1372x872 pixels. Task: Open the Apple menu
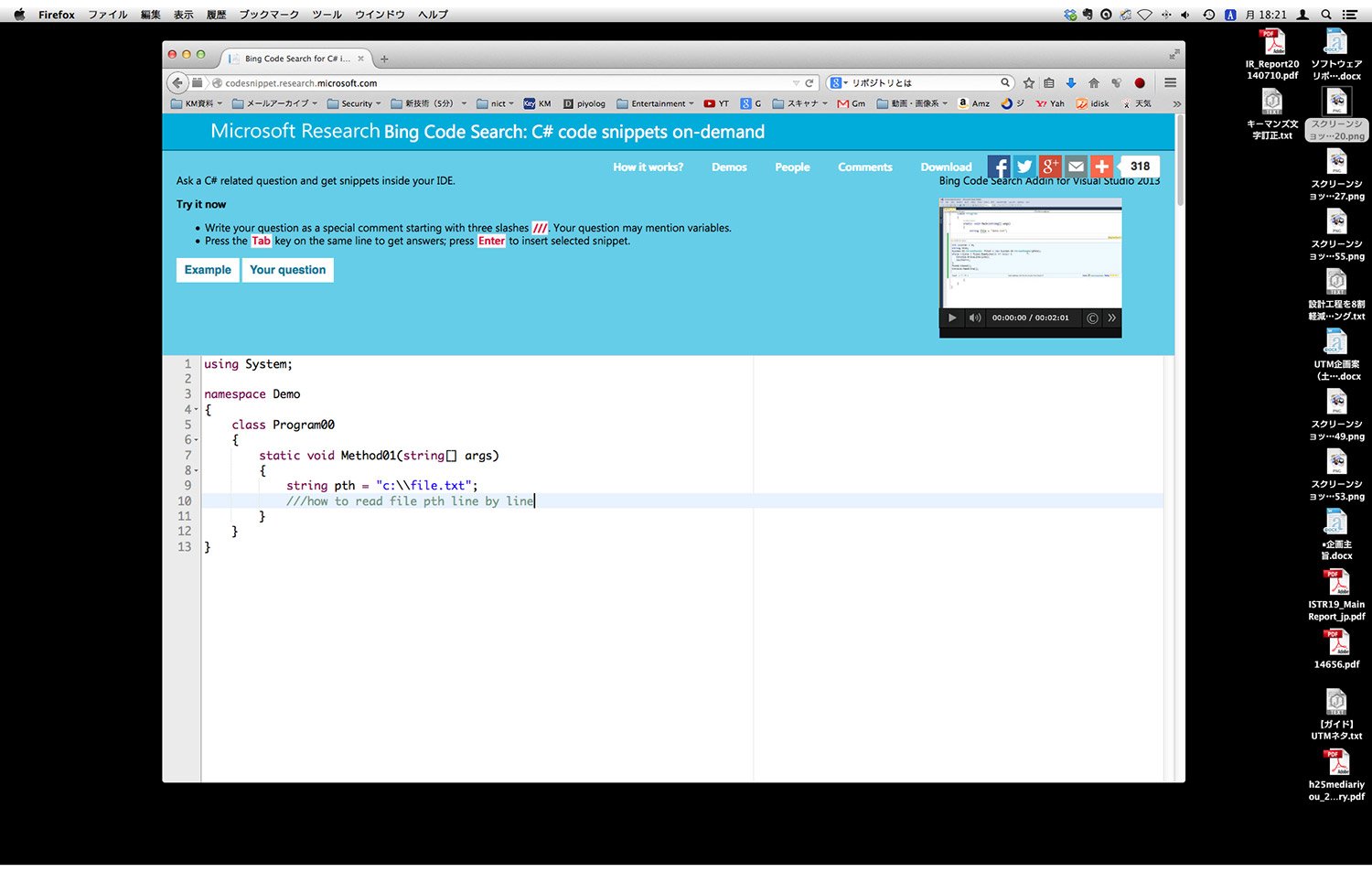19,15
